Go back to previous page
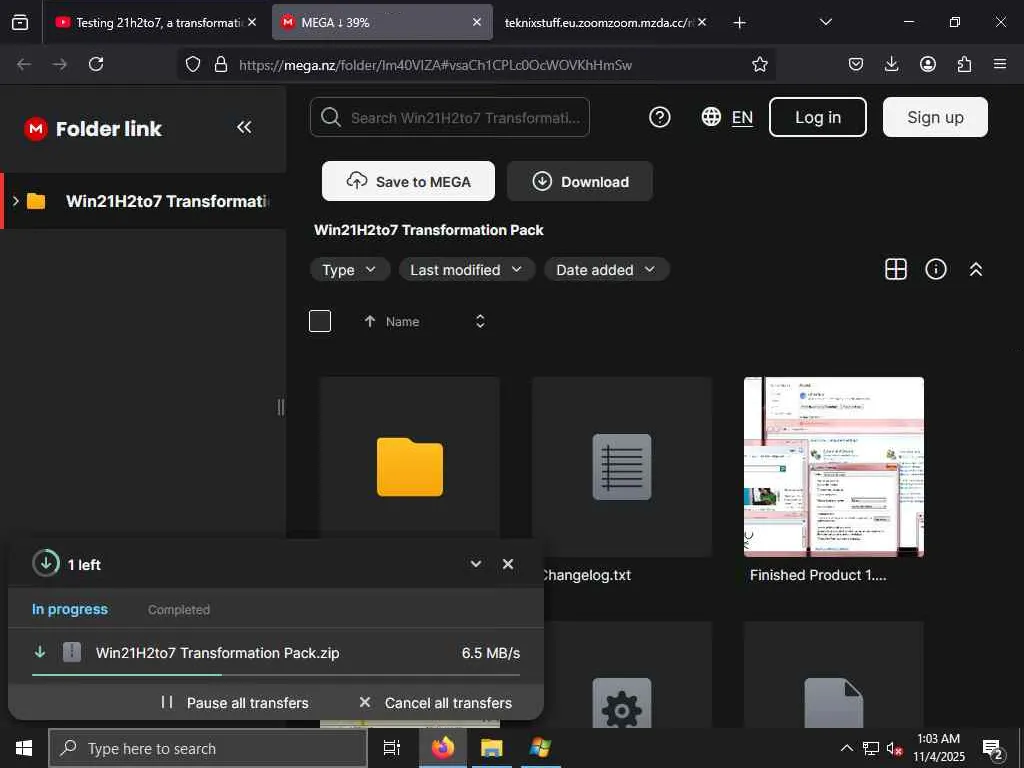Screen dimensions: 1024x768 point(24,64)
